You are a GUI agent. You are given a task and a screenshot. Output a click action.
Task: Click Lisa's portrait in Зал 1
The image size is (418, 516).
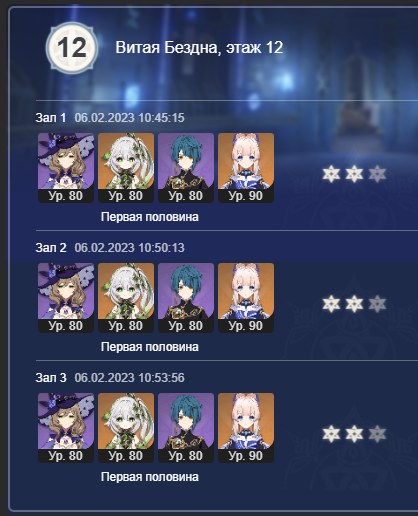pos(66,168)
